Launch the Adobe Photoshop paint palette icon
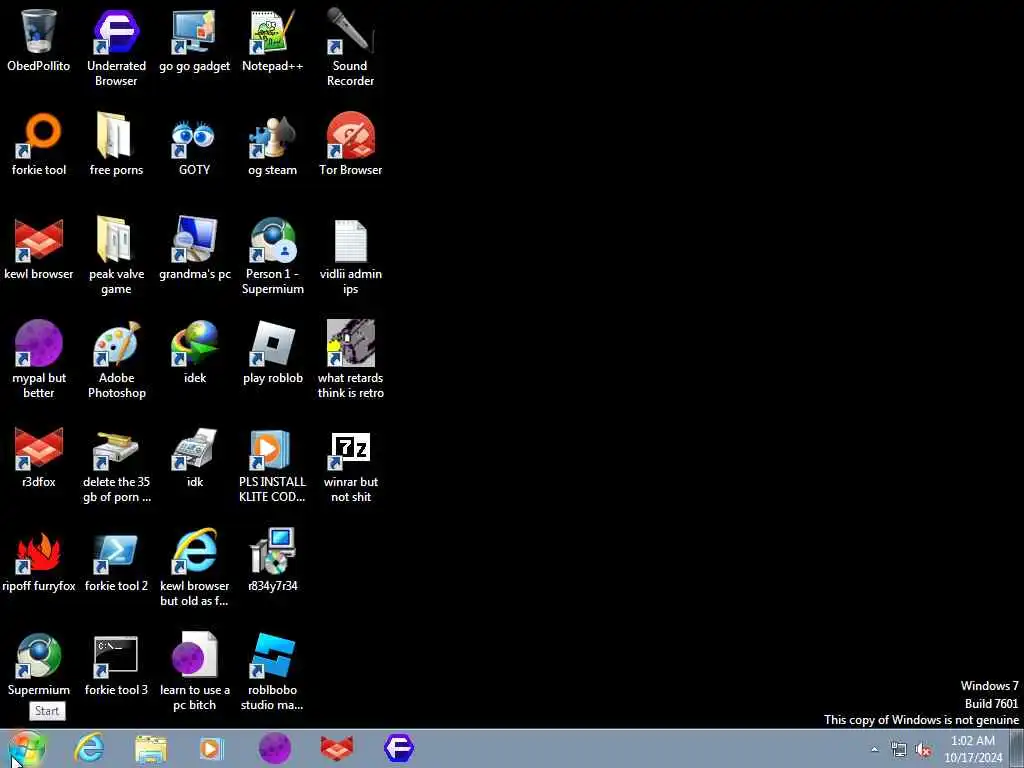1024x768 pixels. tap(116, 359)
